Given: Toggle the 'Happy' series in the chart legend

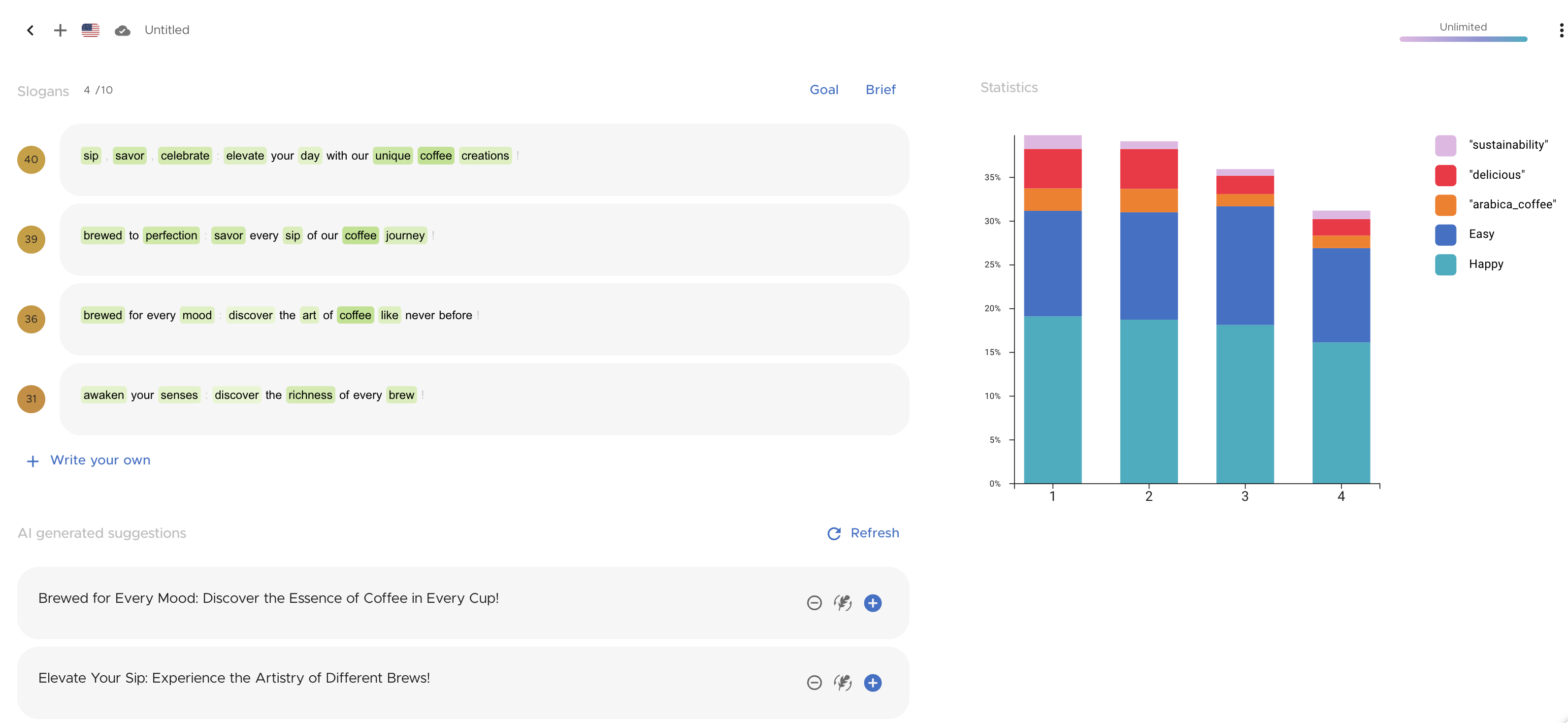Looking at the screenshot, I should pos(1446,264).
